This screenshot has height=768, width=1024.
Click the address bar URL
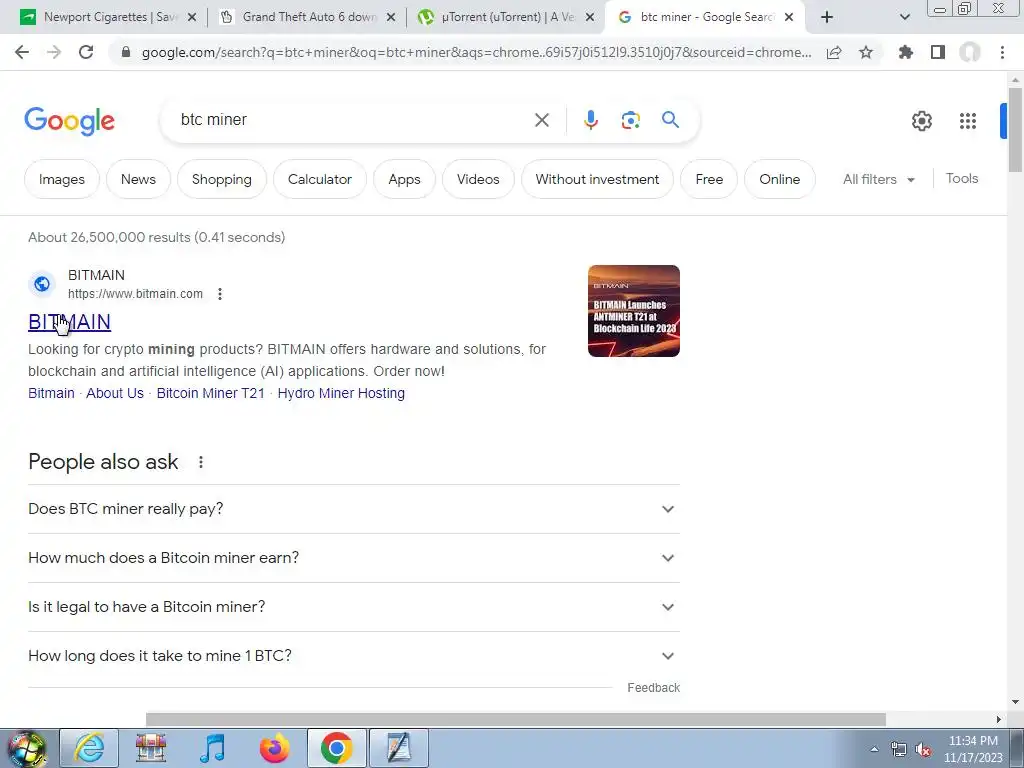click(x=476, y=52)
